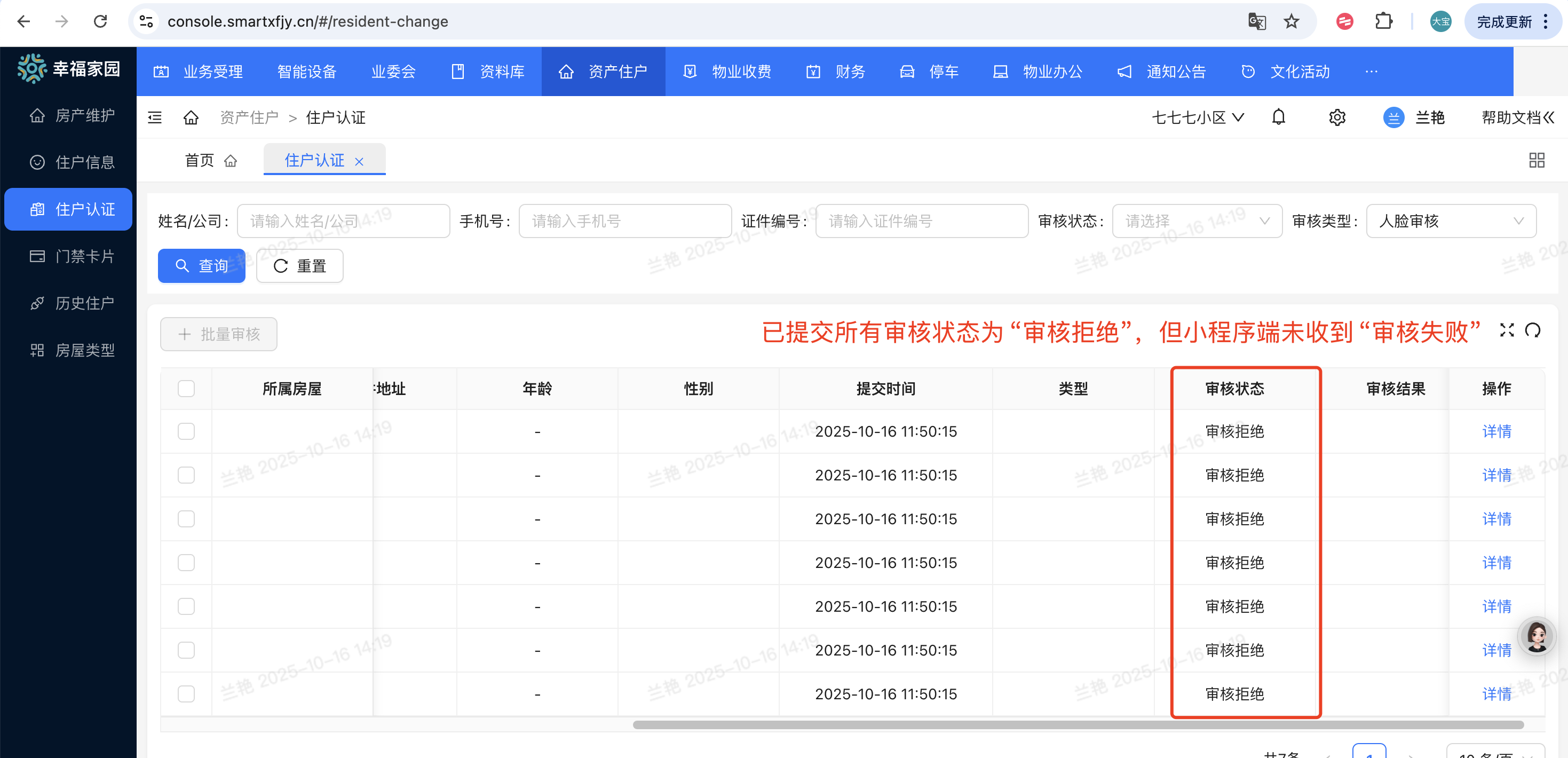Open 住户信息 in the sidebar
This screenshot has width=1568, height=758.
tap(68, 162)
